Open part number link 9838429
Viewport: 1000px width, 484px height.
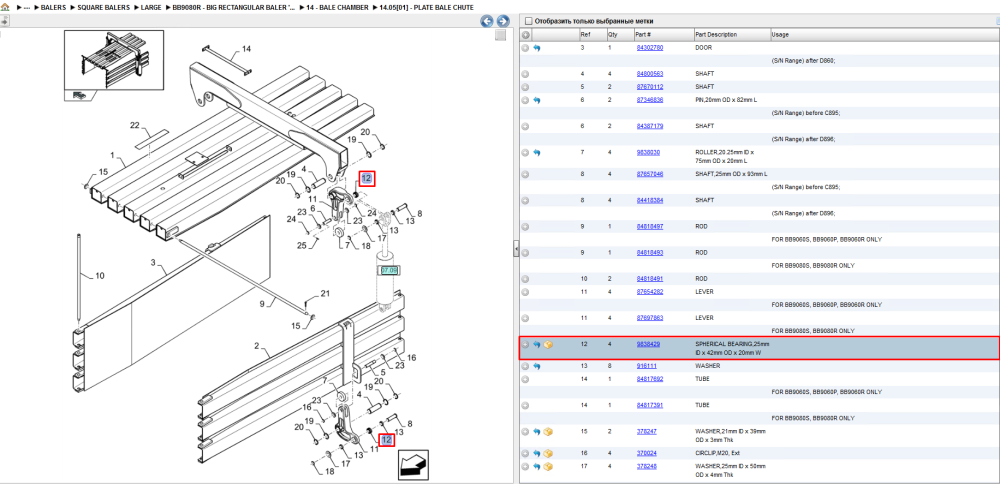[x=648, y=344]
